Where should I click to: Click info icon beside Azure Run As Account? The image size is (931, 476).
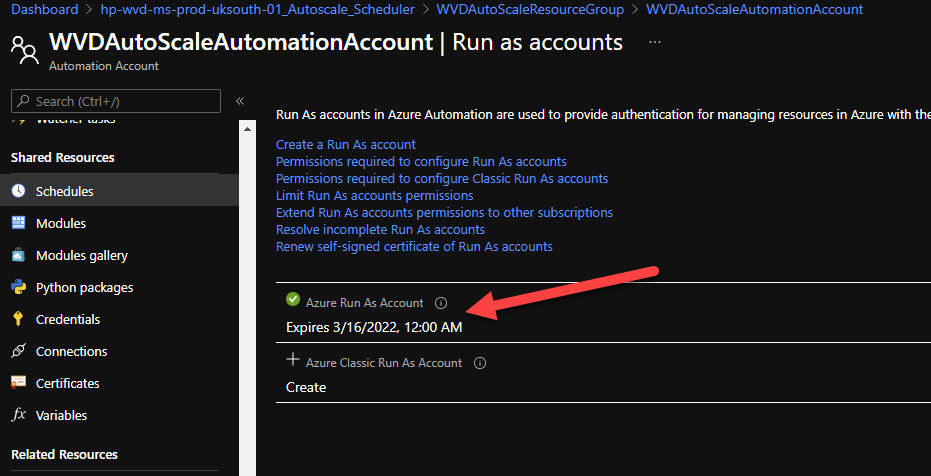tap(441, 303)
